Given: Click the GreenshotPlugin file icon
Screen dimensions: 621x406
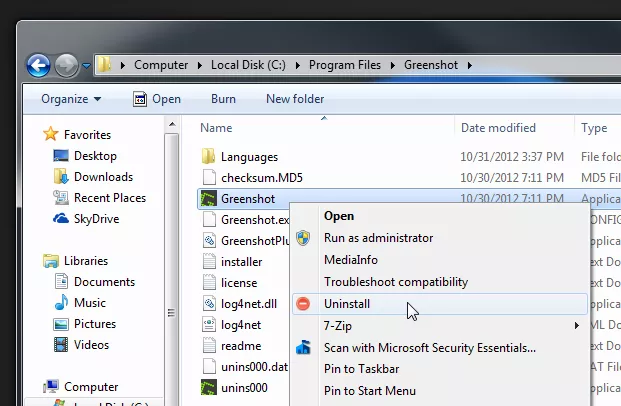Looking at the screenshot, I should [x=209, y=240].
